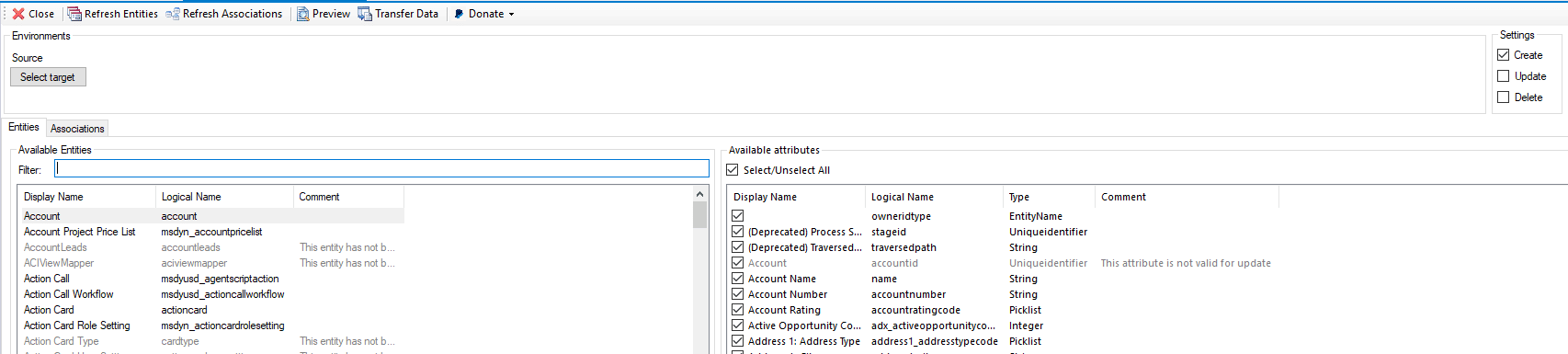This screenshot has height=354, width=1568.
Task: Uncheck the accountid attribute checkbox
Action: [737, 263]
